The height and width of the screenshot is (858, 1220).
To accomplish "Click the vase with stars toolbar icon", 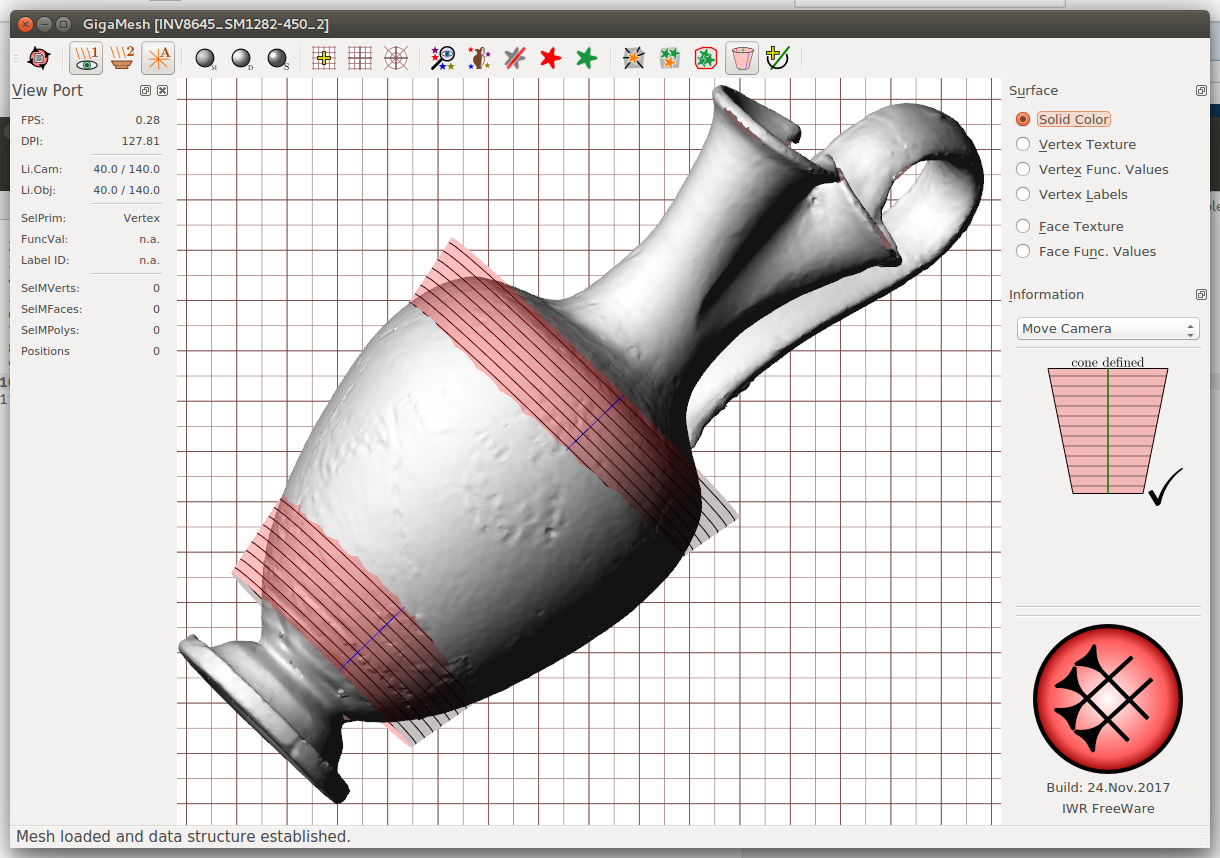I will 479,59.
